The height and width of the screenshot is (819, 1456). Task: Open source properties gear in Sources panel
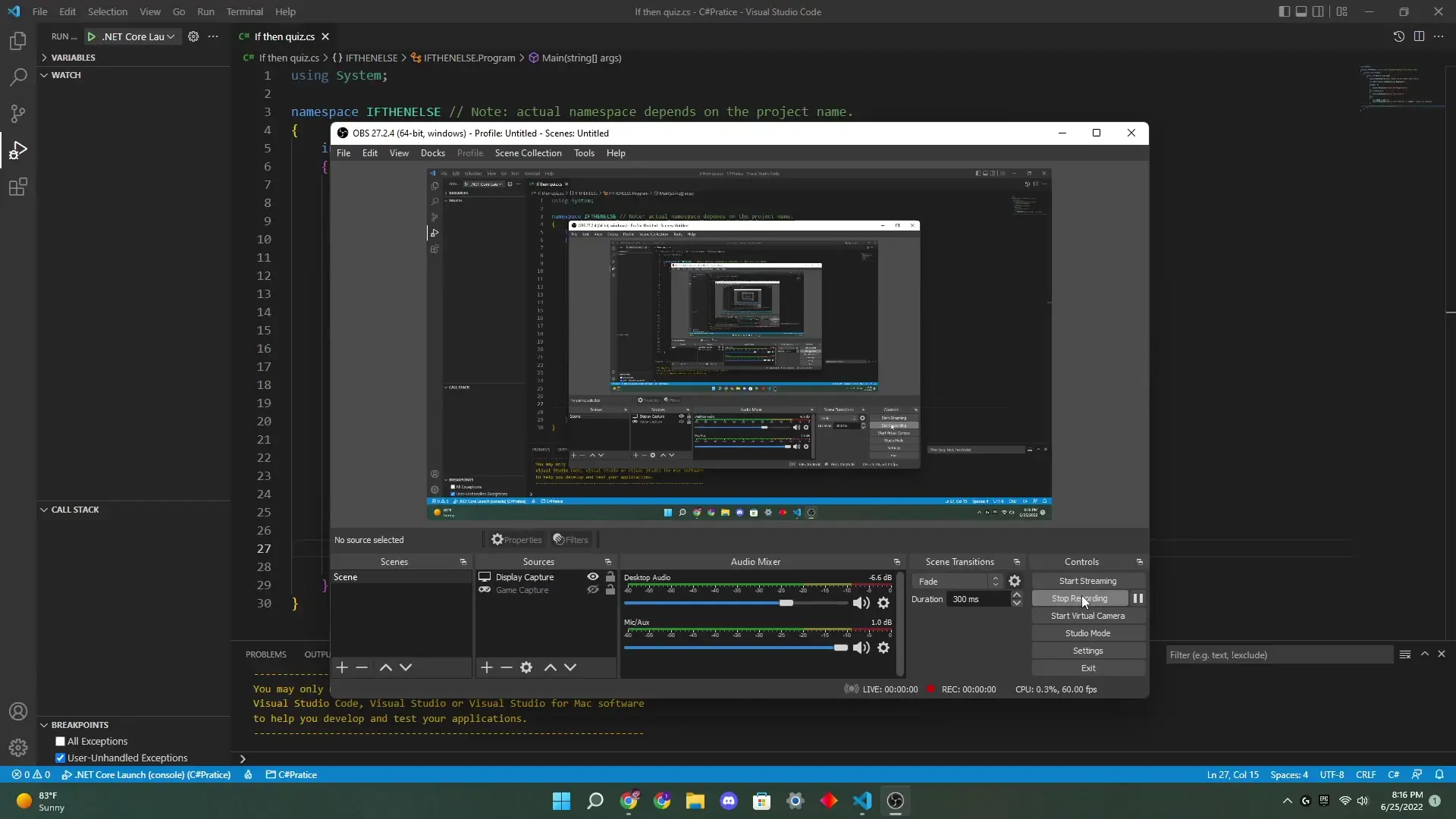click(526, 667)
